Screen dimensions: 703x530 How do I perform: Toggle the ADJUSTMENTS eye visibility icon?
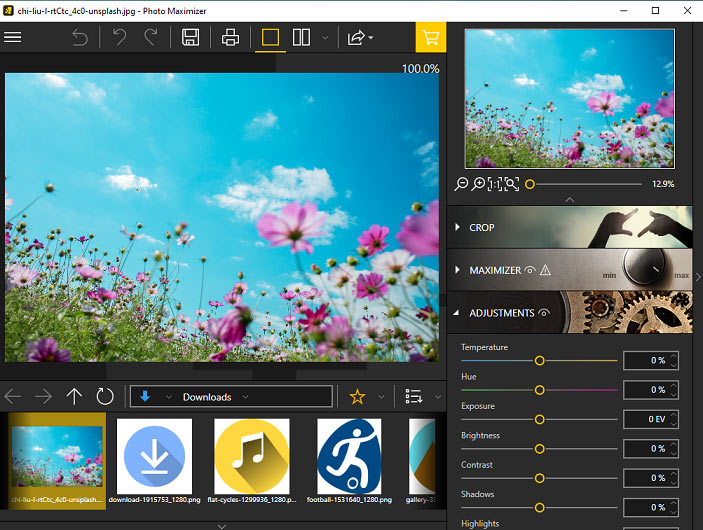point(544,313)
